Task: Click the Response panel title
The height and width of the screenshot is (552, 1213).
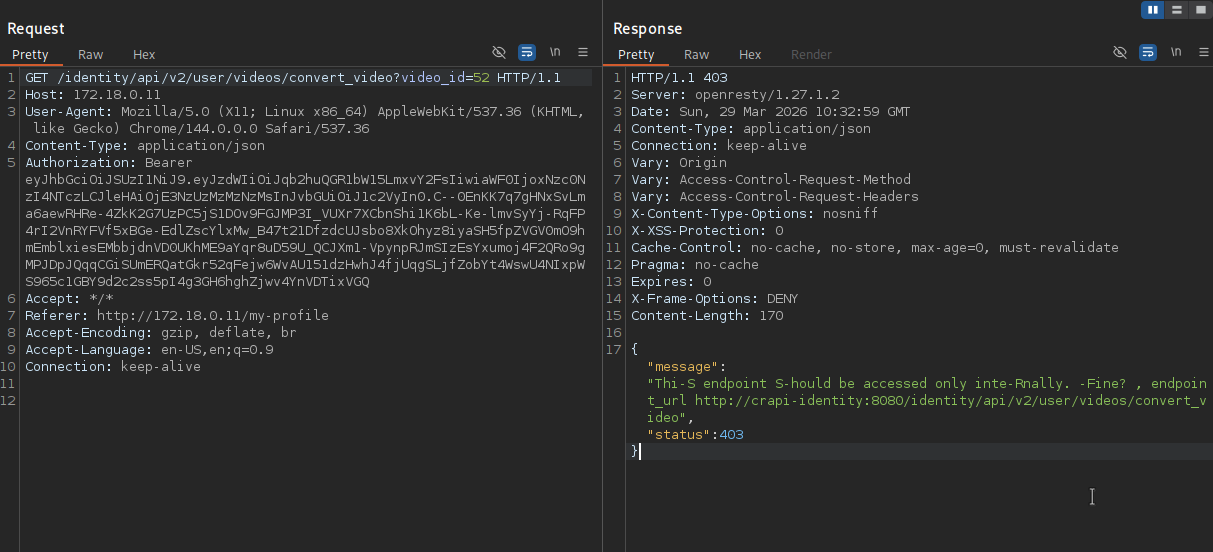Action: coord(648,28)
